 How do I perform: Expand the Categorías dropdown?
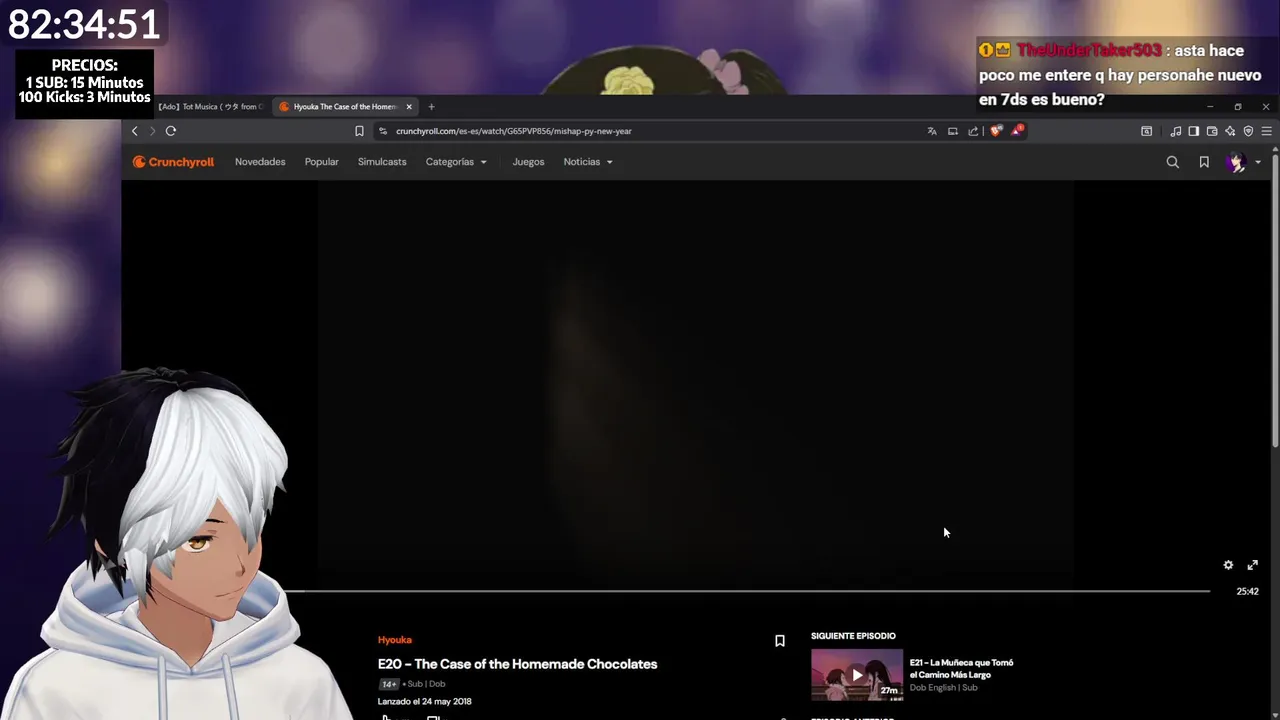(456, 162)
